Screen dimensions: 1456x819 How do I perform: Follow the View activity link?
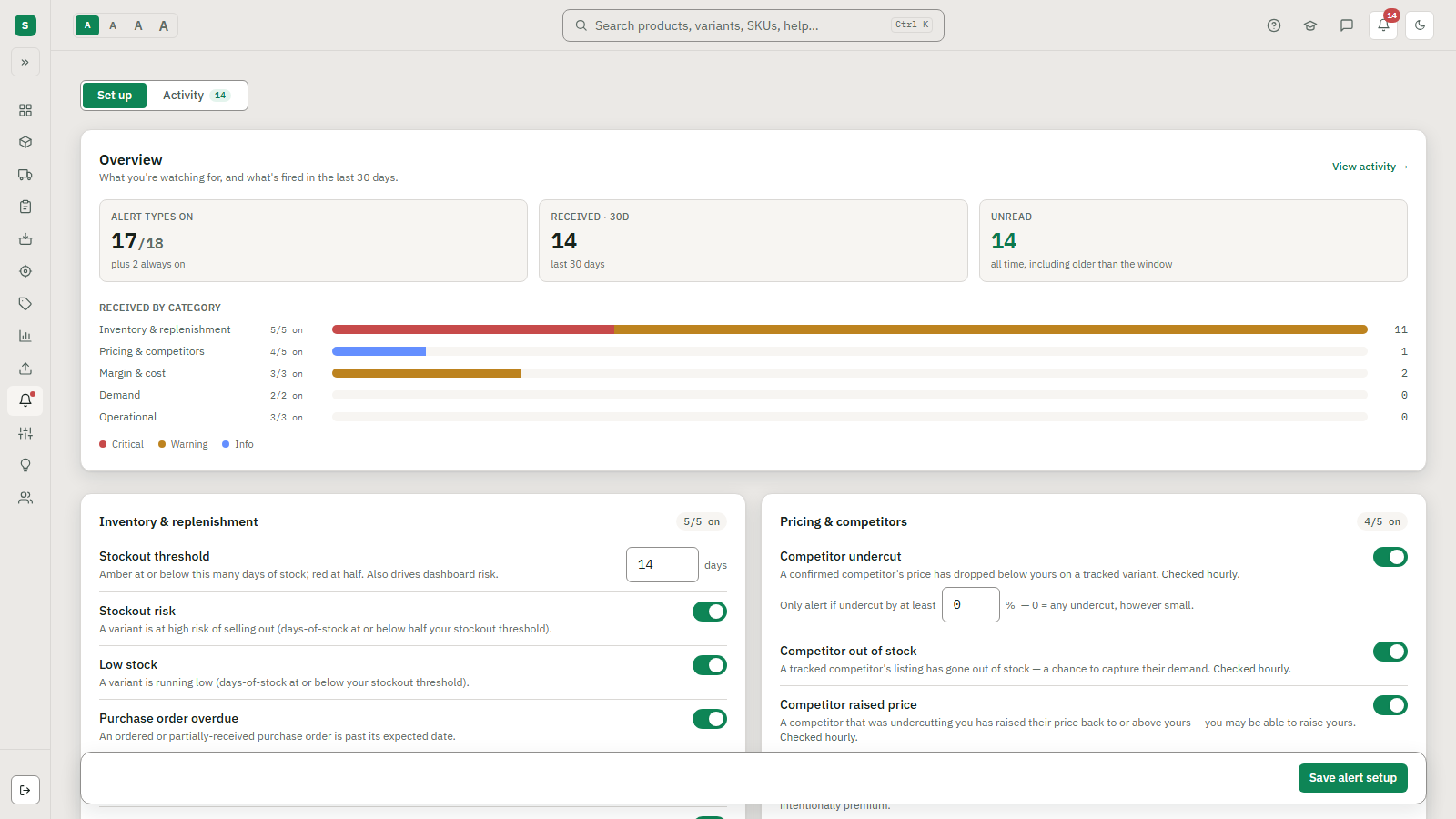(x=1370, y=167)
